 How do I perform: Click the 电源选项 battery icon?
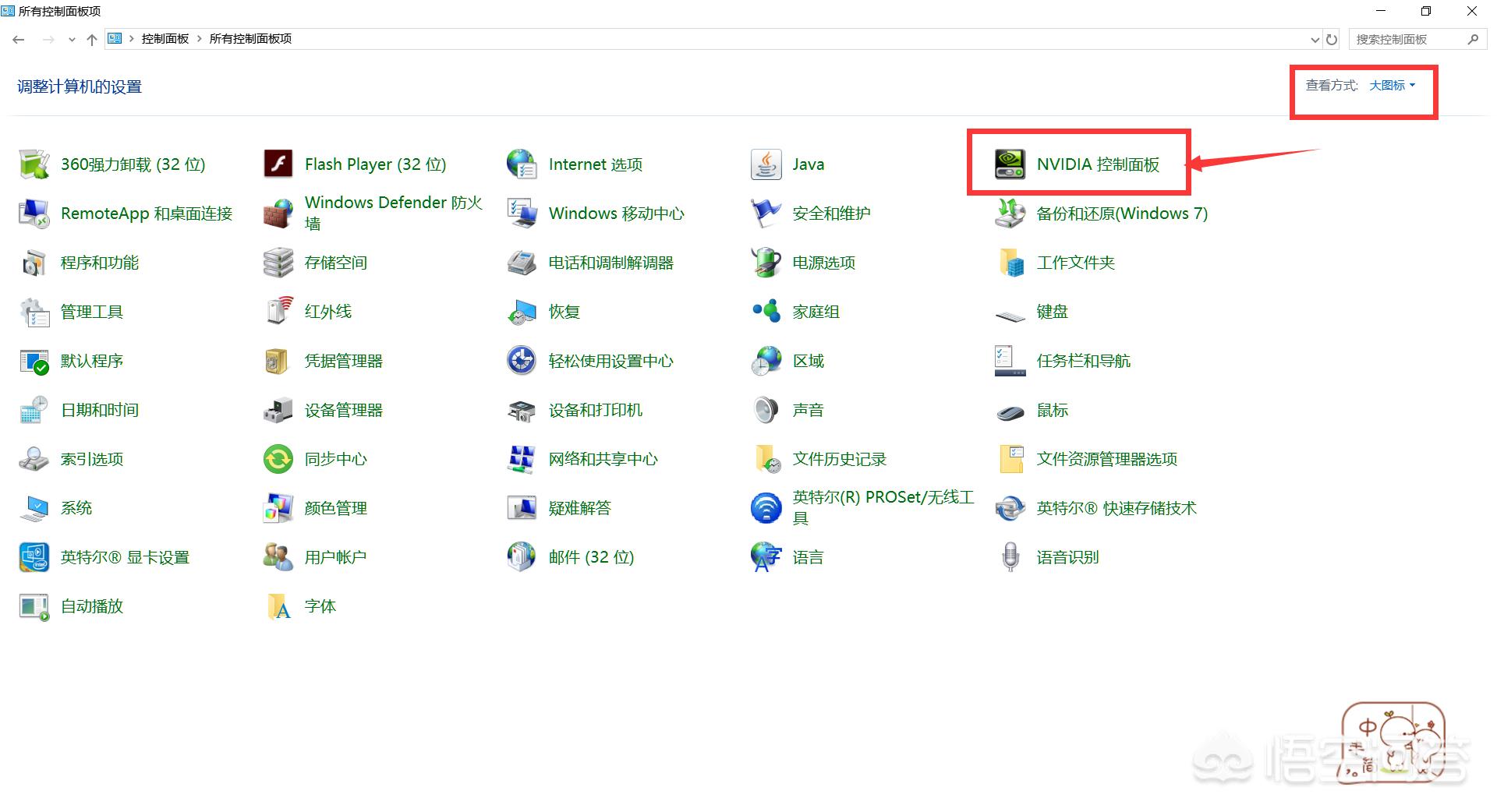tap(766, 263)
